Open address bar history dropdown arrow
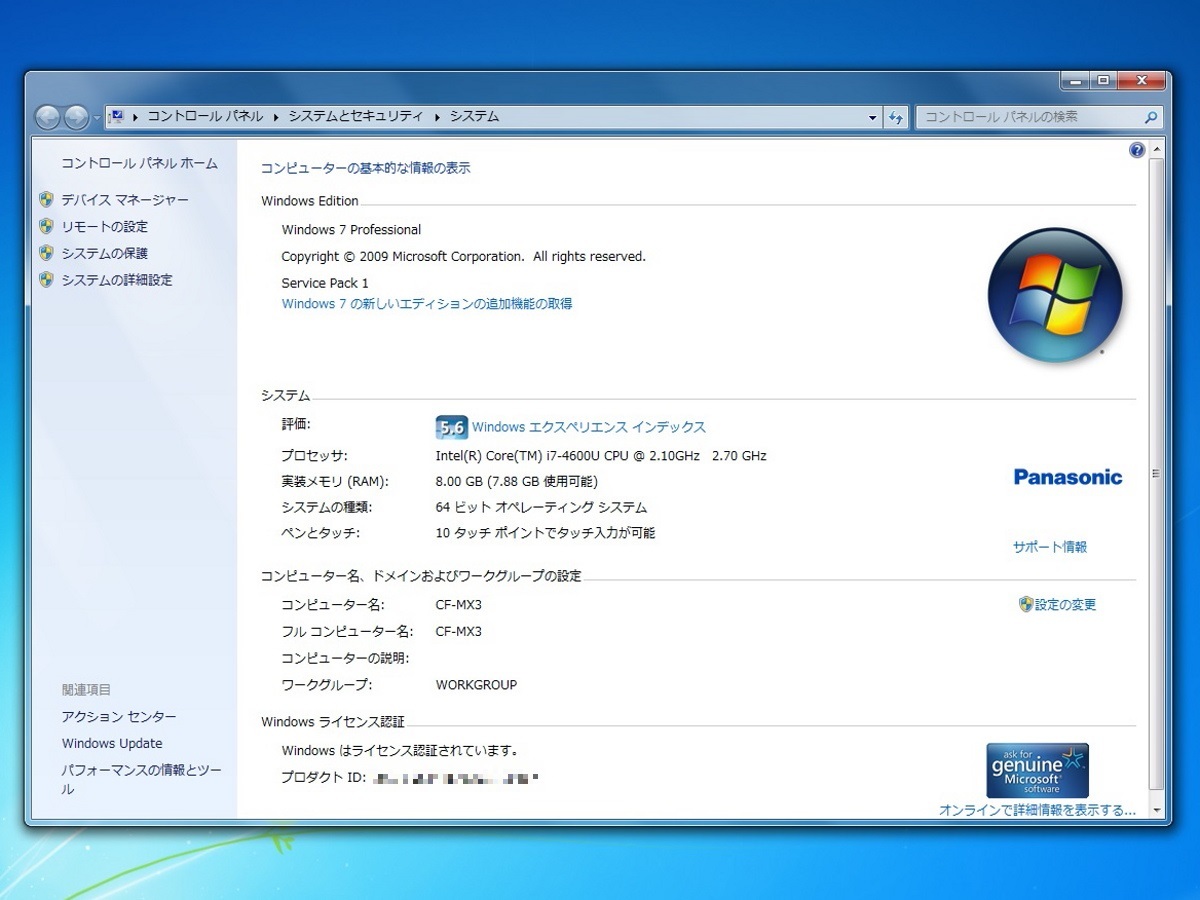Image resolution: width=1200 pixels, height=900 pixels. click(x=872, y=117)
